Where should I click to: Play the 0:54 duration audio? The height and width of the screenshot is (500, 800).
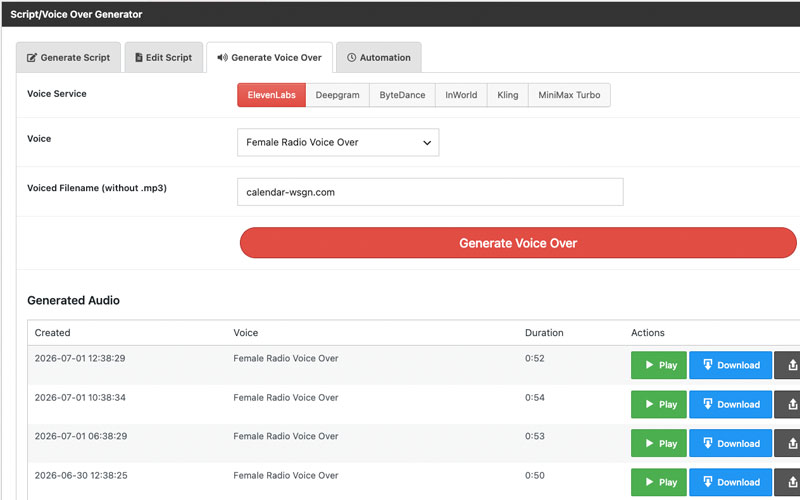659,404
